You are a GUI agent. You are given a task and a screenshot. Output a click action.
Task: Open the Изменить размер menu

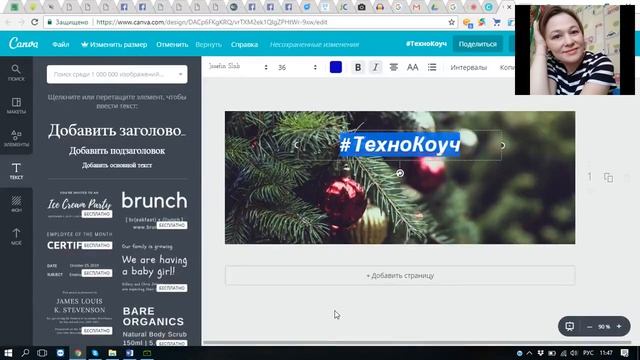tap(114, 44)
